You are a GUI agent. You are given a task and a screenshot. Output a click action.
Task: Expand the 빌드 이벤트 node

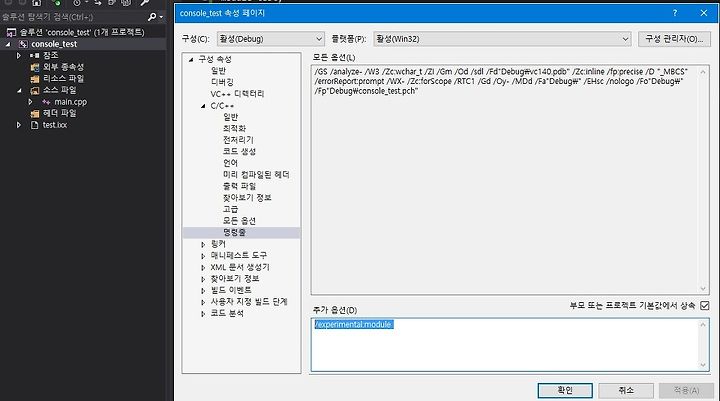point(203,290)
